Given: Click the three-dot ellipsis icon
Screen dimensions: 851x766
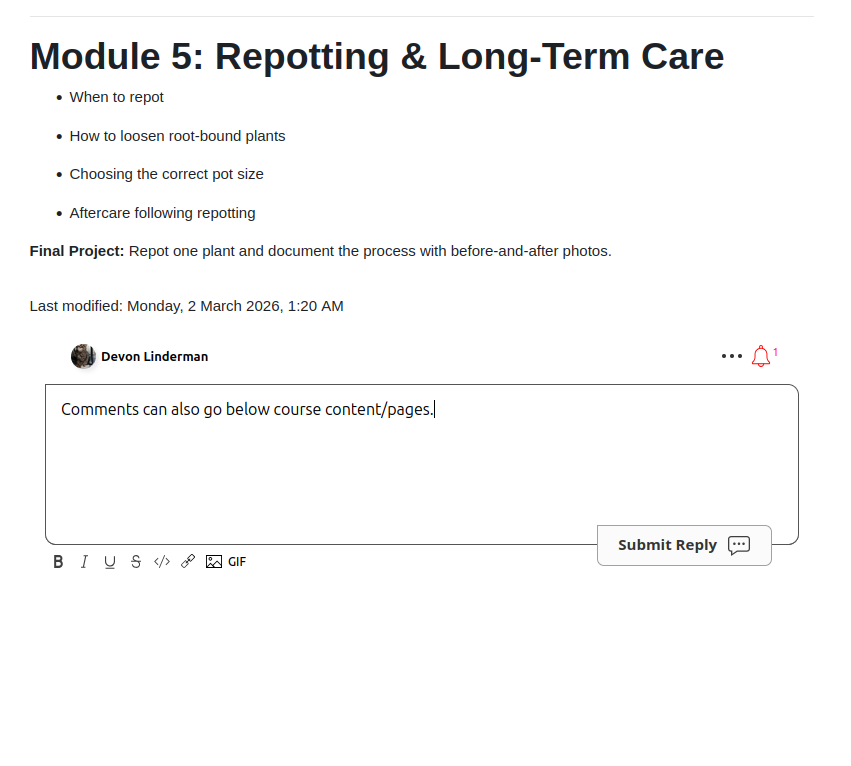Looking at the screenshot, I should pos(731,356).
